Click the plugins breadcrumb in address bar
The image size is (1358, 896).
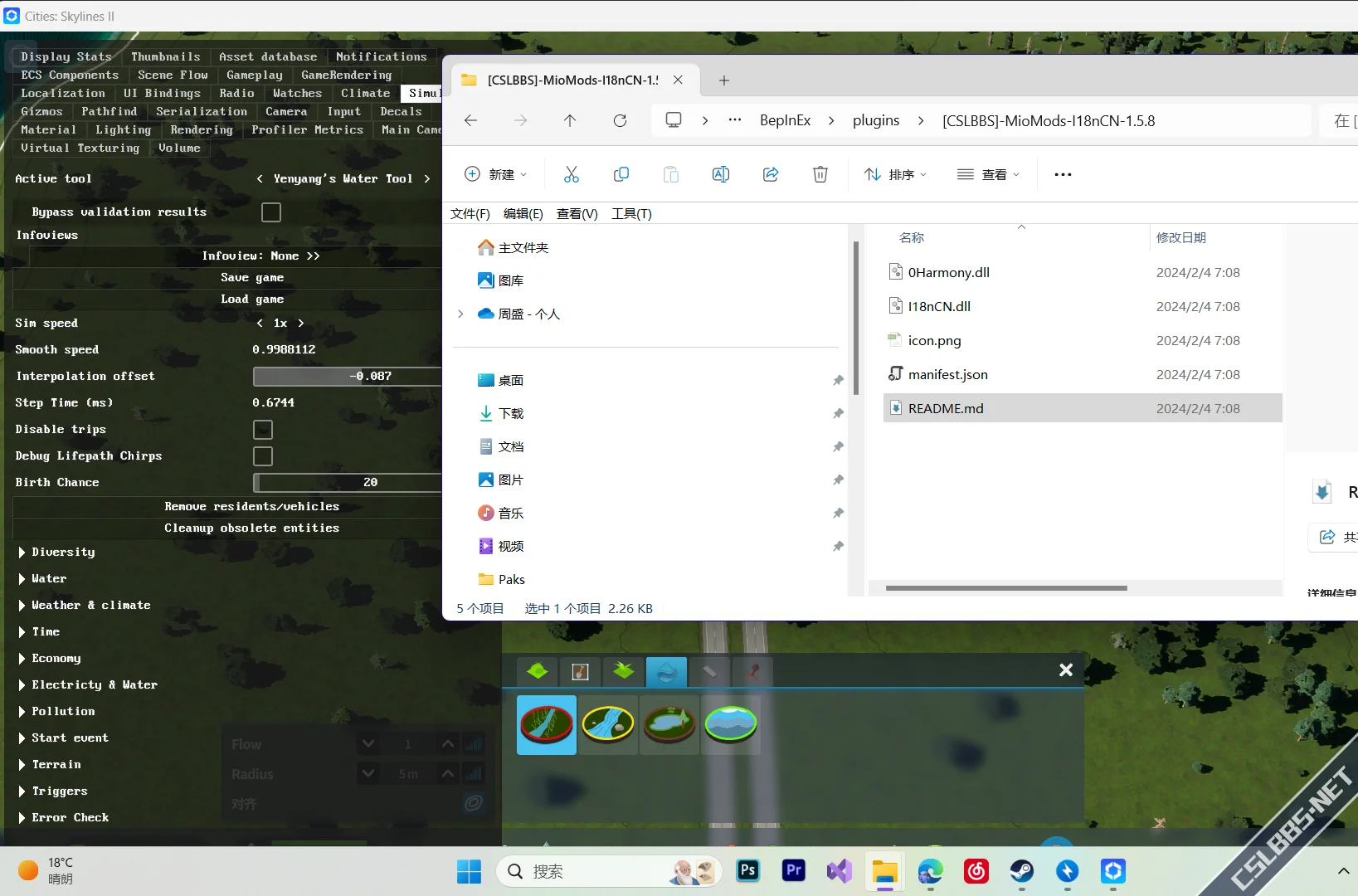876,121
